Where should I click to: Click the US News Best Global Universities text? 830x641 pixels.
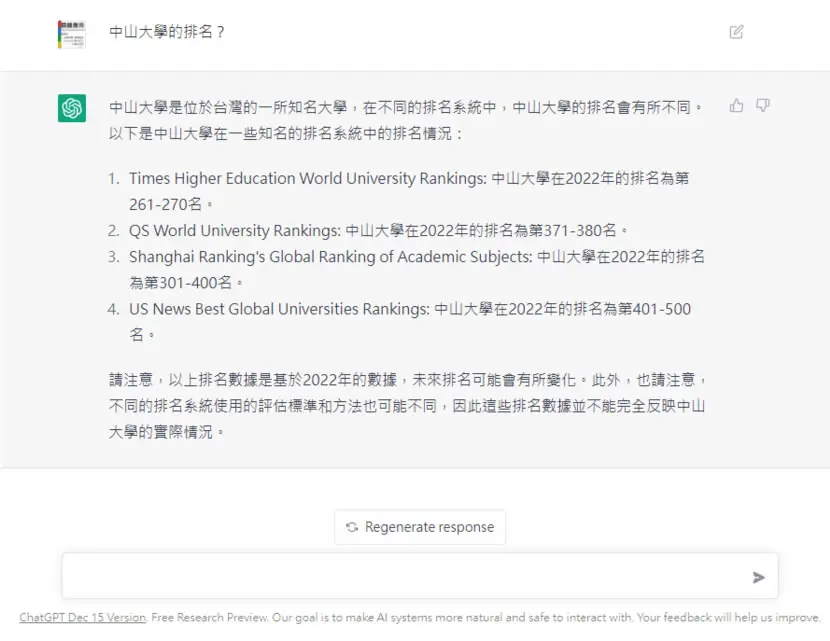pyautogui.click(x=279, y=309)
